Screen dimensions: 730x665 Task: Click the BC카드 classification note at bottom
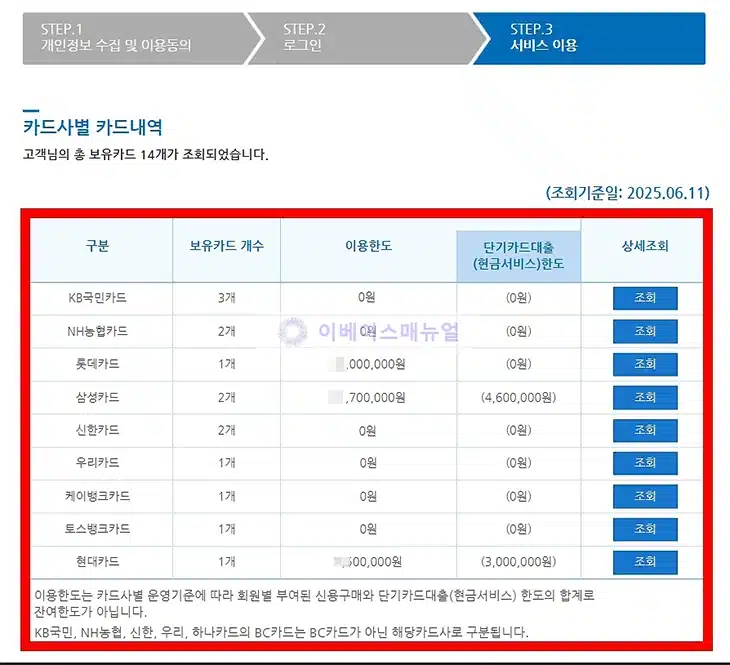(x=282, y=632)
